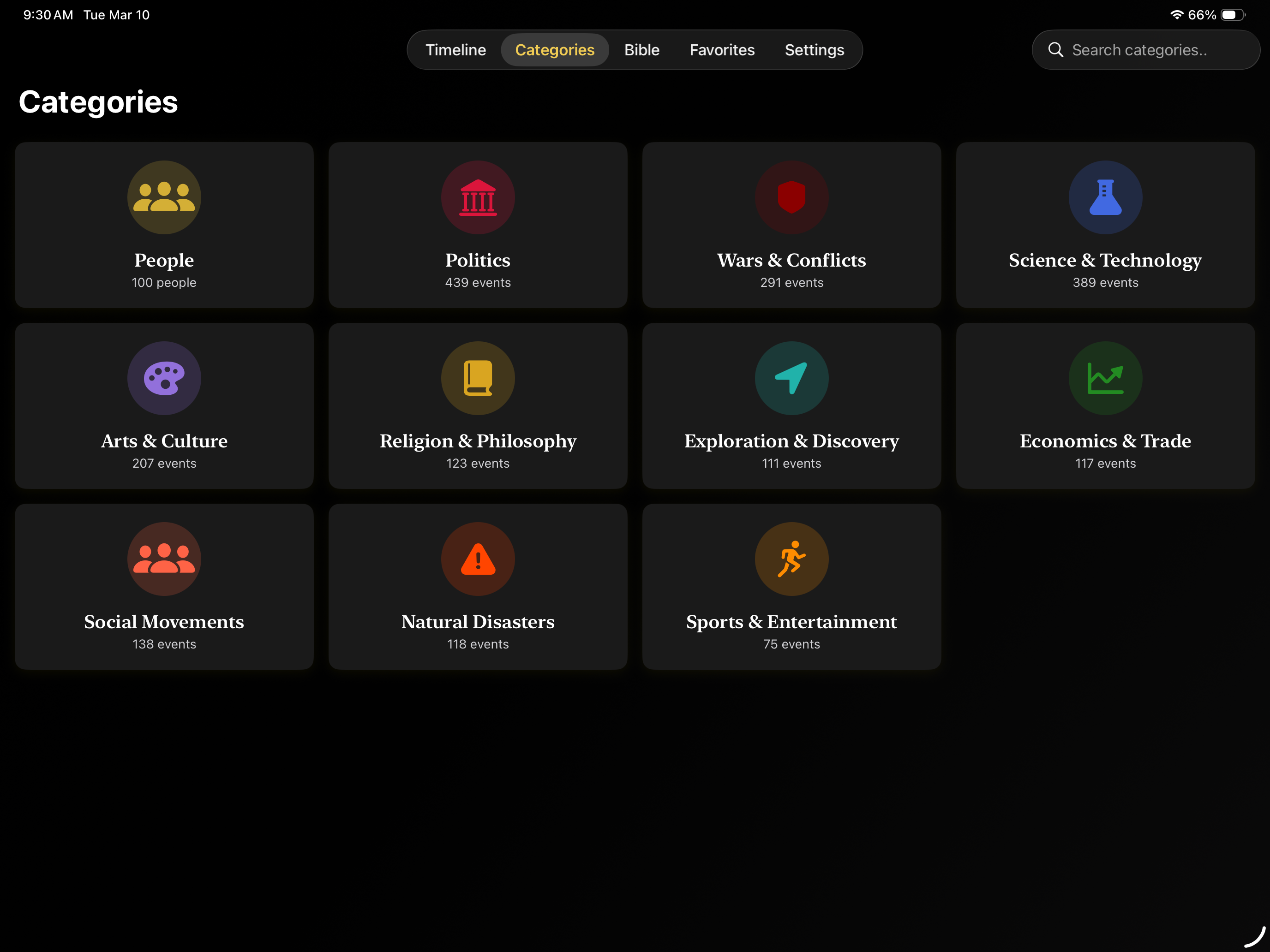Click the '111 events' count text

click(792, 463)
